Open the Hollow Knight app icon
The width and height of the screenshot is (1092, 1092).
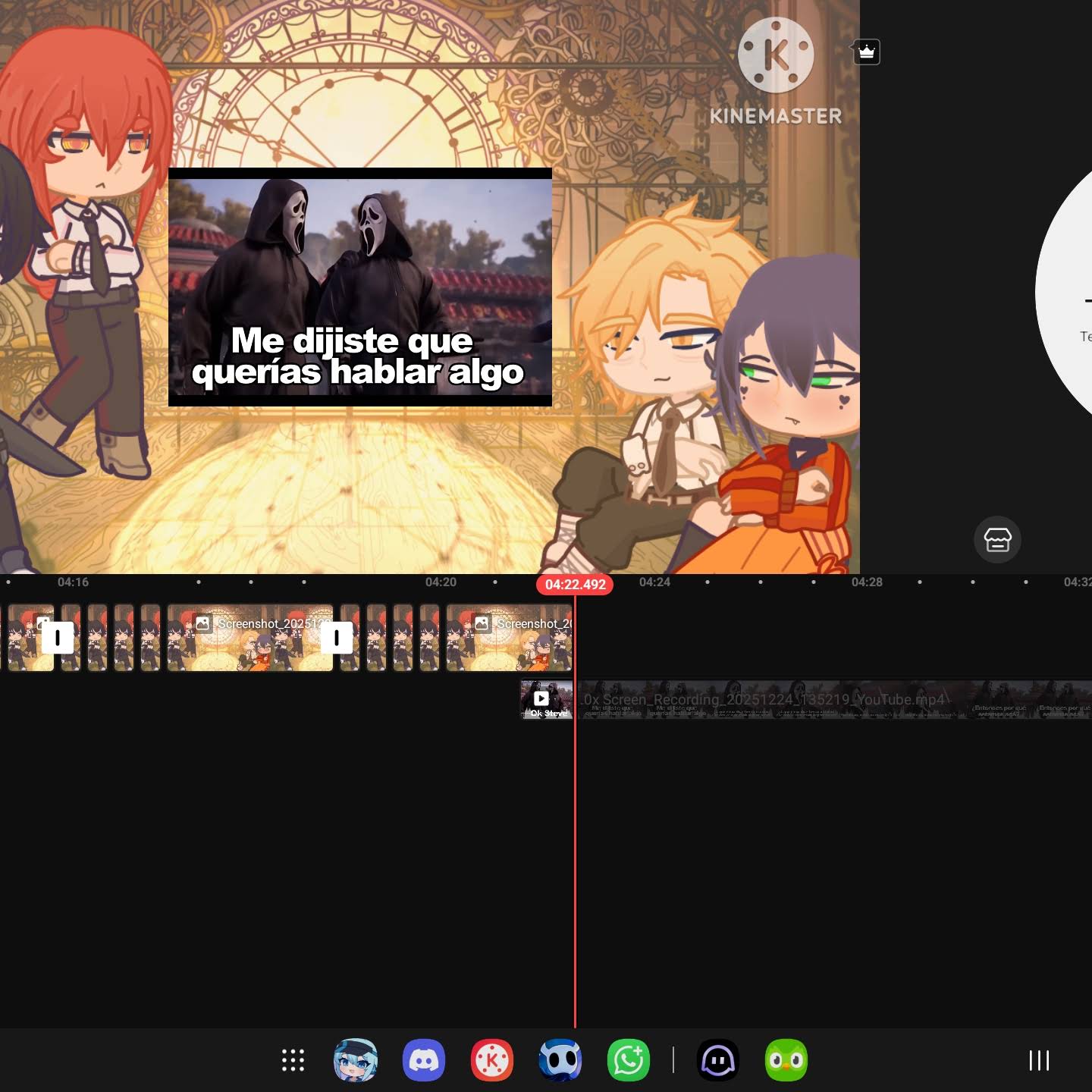(x=560, y=1060)
